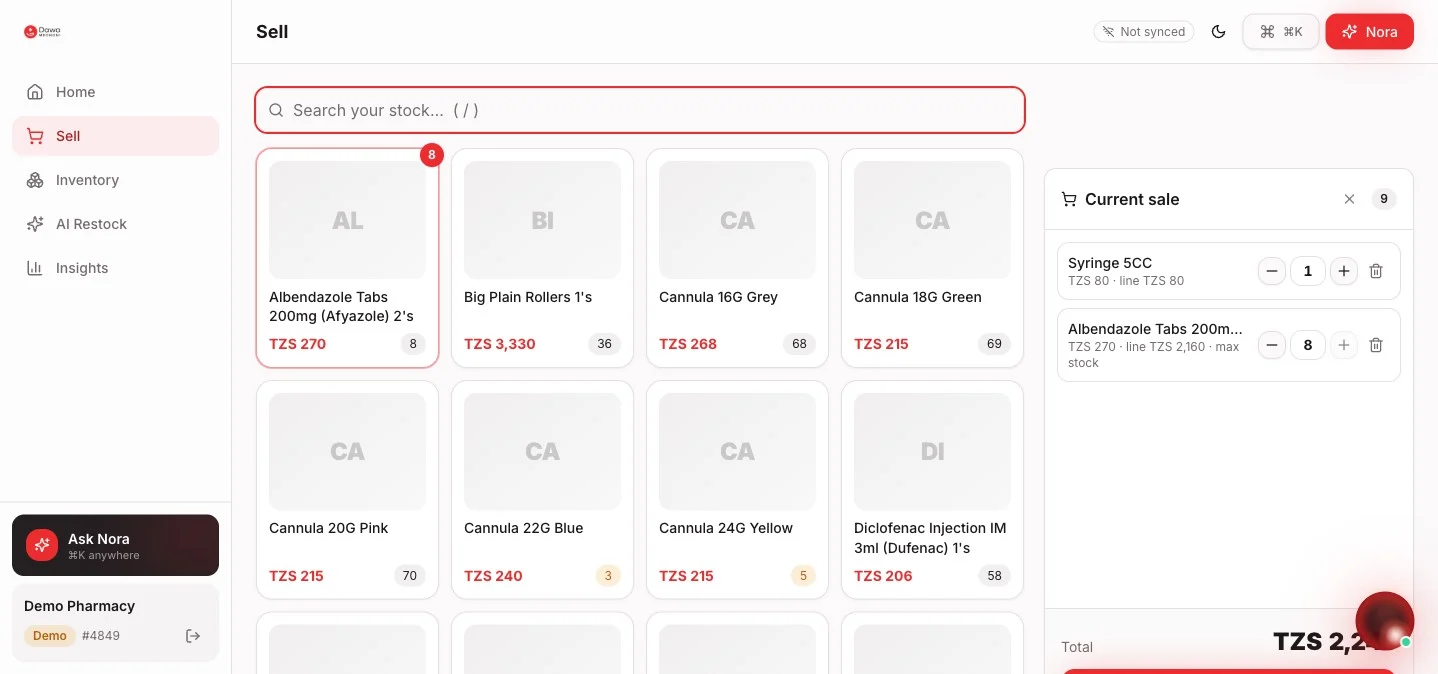Image resolution: width=1438 pixels, height=674 pixels.
Task: Click stock count 36 on Big Plain Rollers
Action: [x=604, y=344]
